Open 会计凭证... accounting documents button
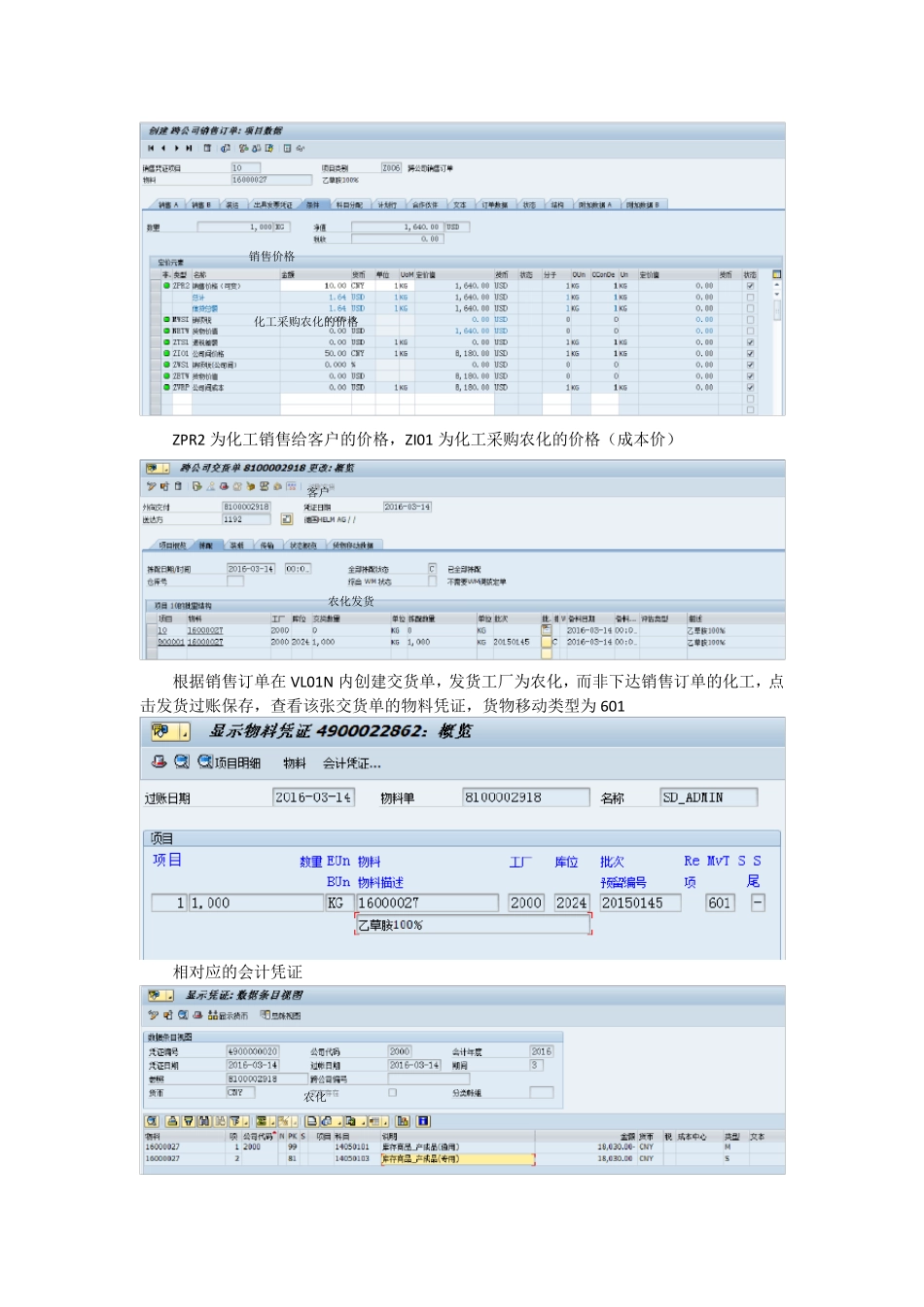 point(352,763)
